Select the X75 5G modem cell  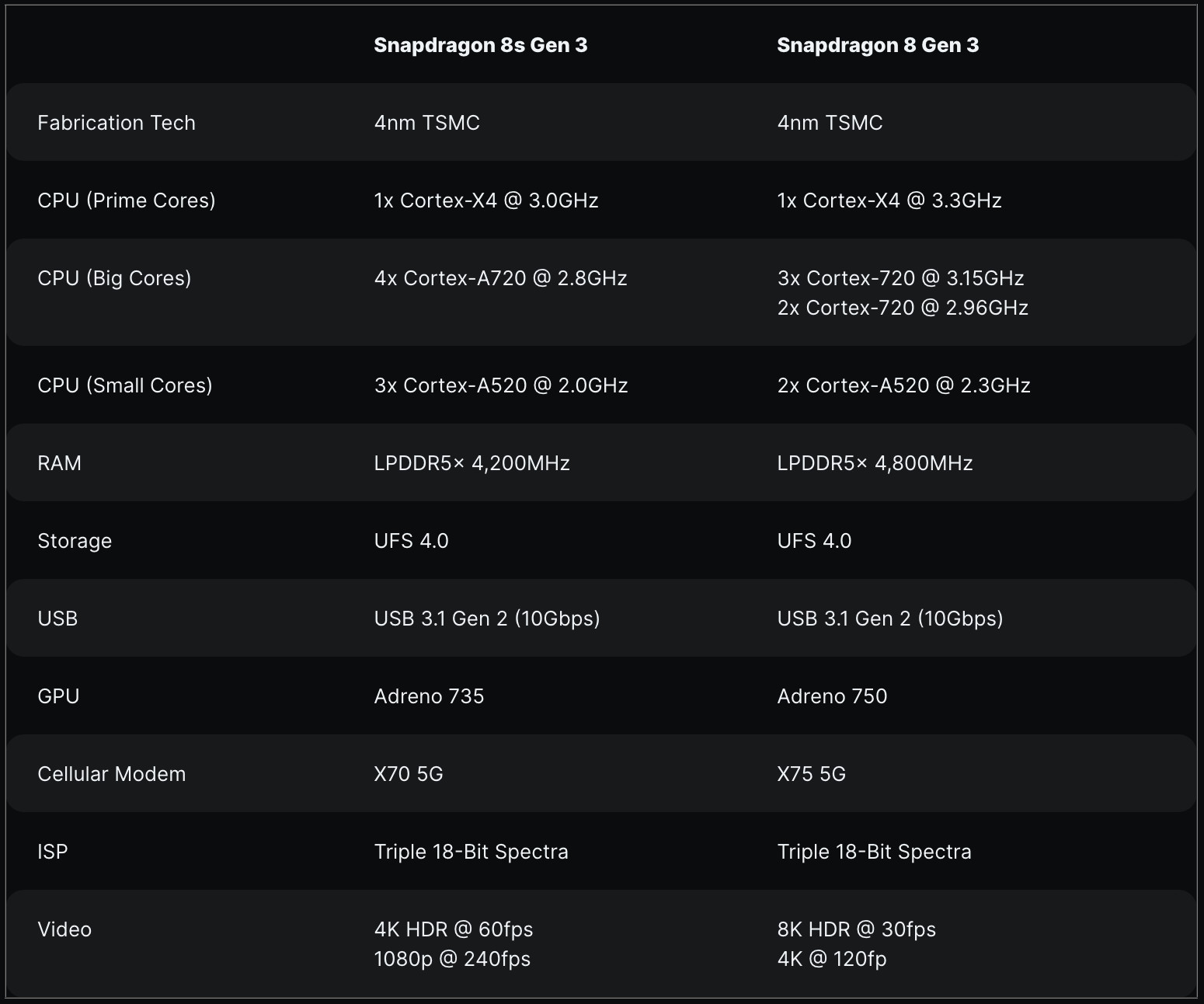812,774
